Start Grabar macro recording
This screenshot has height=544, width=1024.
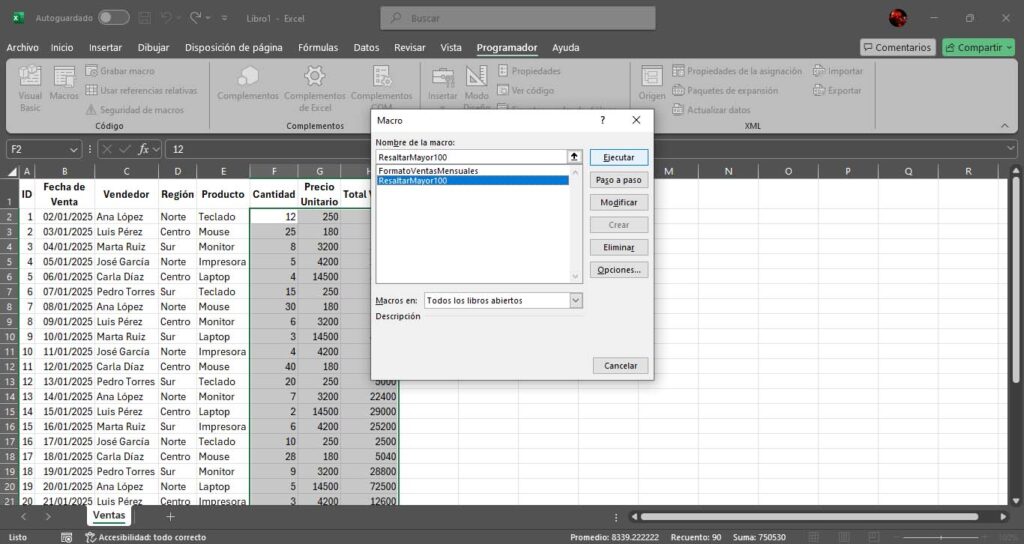[120, 71]
